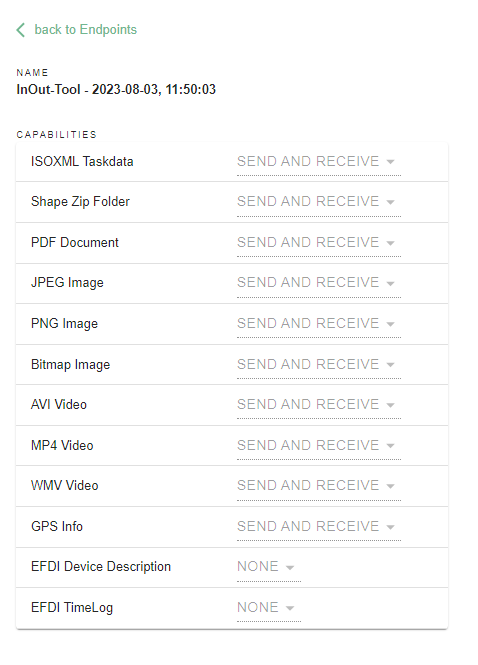Open the ISOXML Taskdata capability dropdown

click(319, 162)
